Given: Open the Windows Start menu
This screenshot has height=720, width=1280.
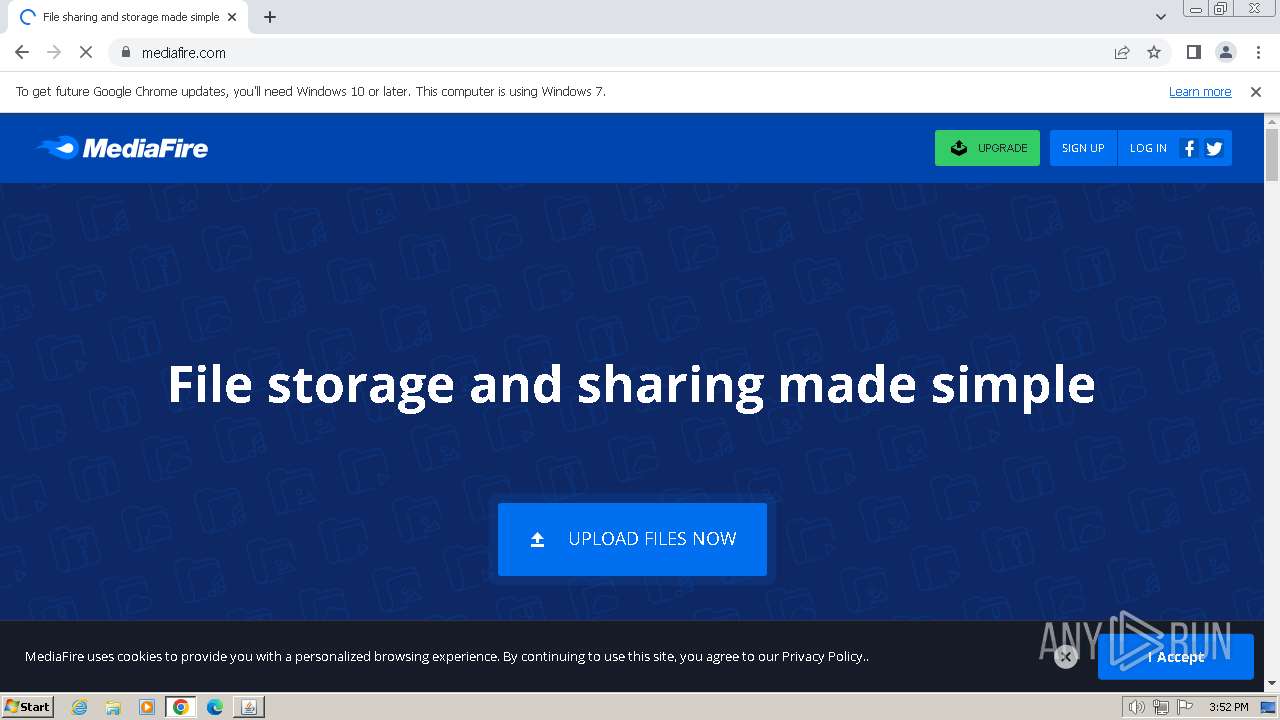Looking at the screenshot, I should pos(28,706).
